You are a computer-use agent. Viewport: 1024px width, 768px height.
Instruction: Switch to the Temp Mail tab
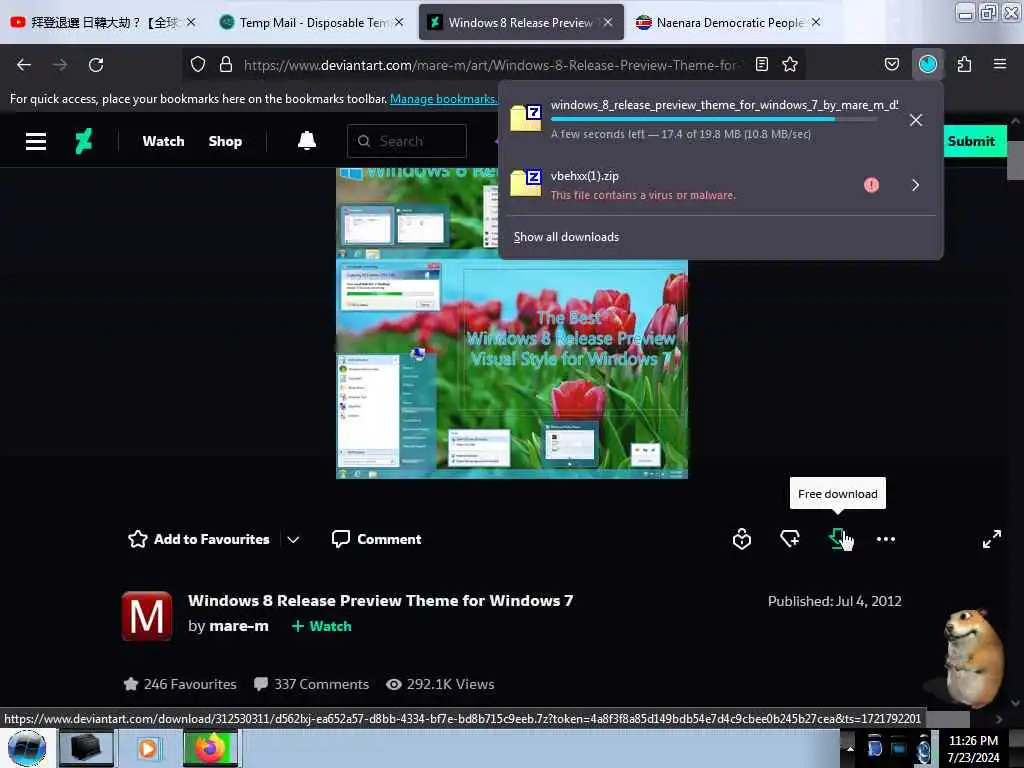pos(313,22)
